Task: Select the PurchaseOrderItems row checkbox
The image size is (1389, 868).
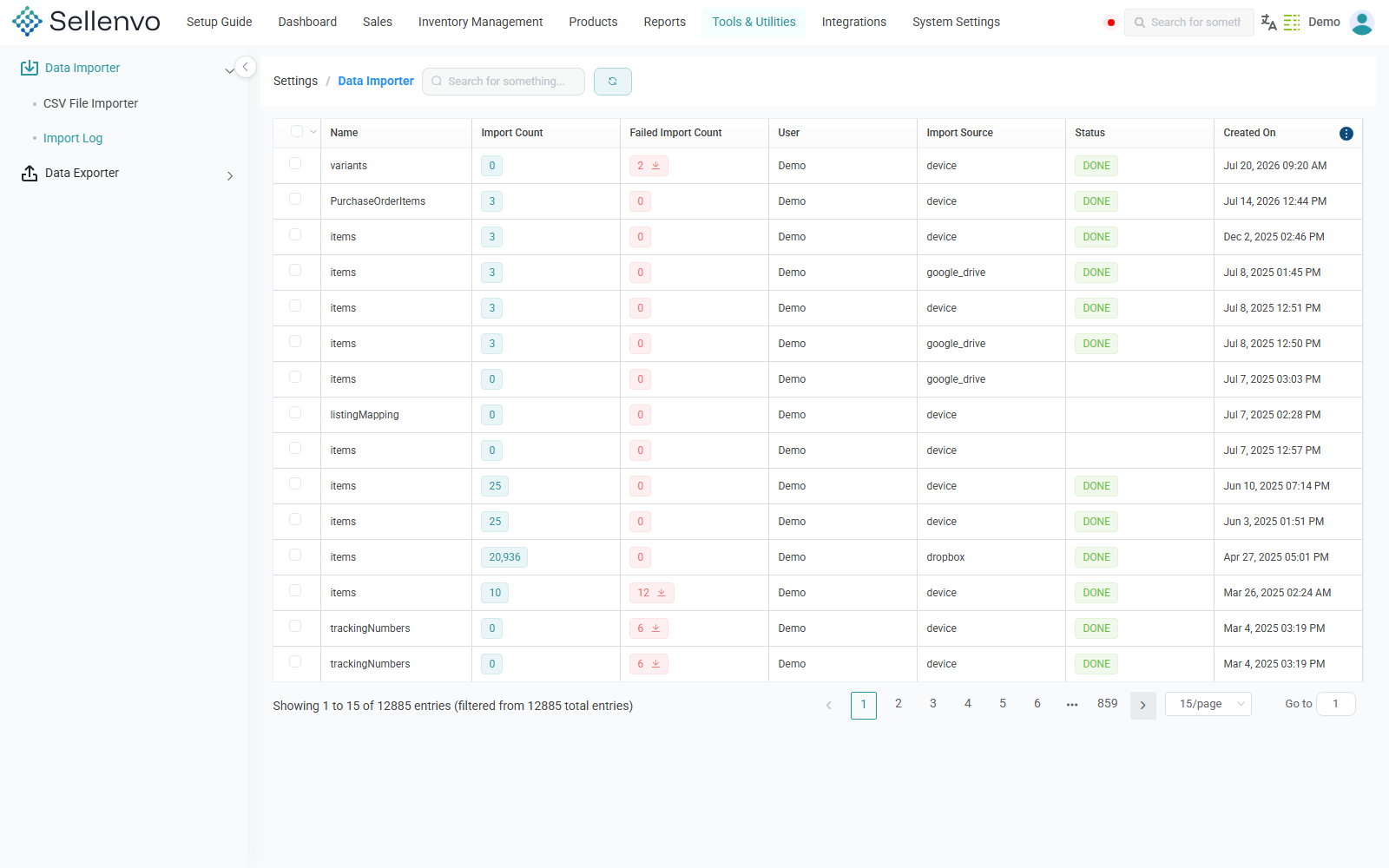Action: tap(295, 199)
